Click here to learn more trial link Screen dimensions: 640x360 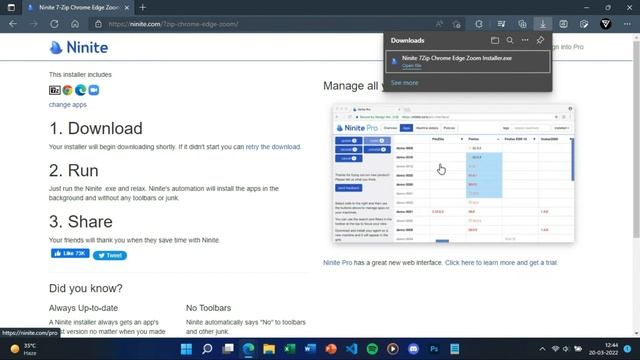[x=501, y=262]
